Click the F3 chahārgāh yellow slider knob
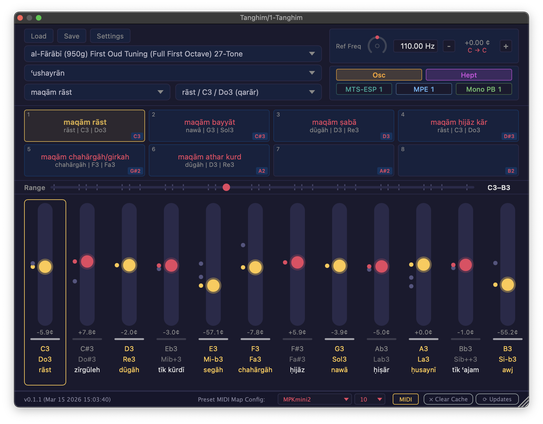The image size is (543, 424). [x=255, y=267]
